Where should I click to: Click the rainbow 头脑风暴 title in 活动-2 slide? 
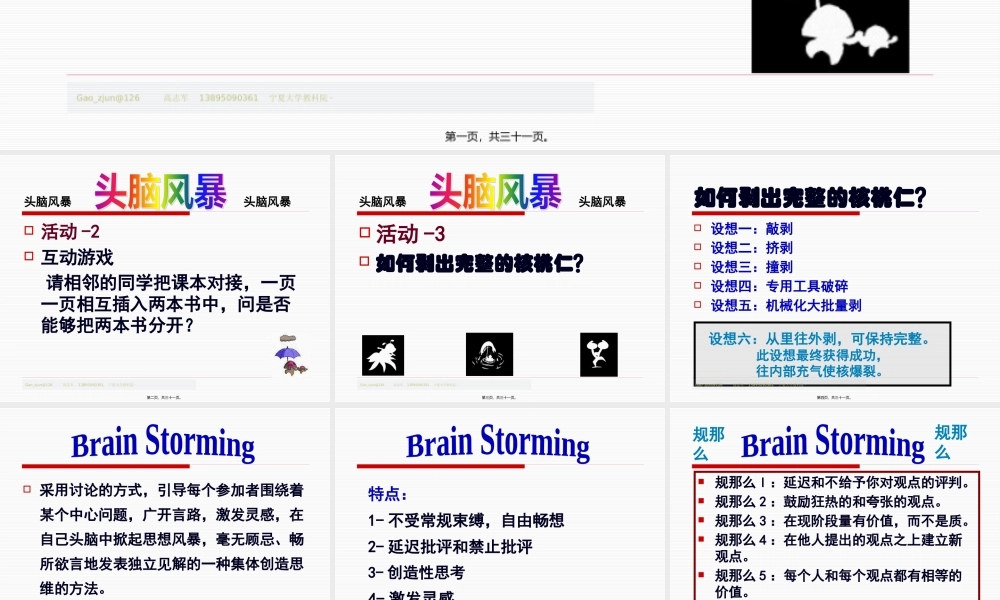161,192
